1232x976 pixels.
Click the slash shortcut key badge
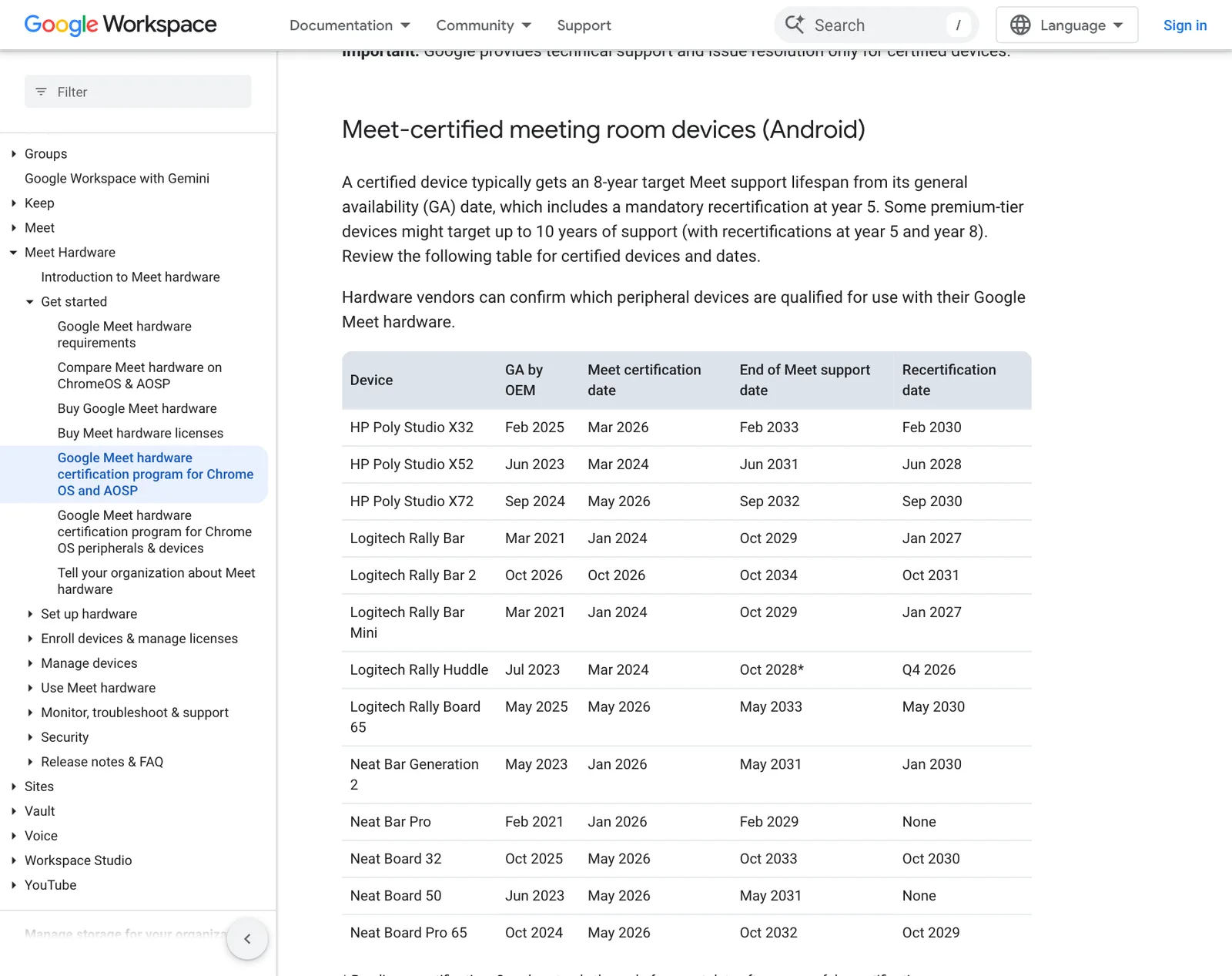point(958,25)
